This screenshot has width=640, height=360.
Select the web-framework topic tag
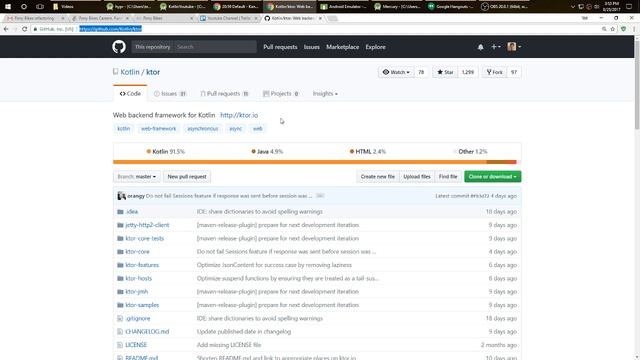point(158,129)
